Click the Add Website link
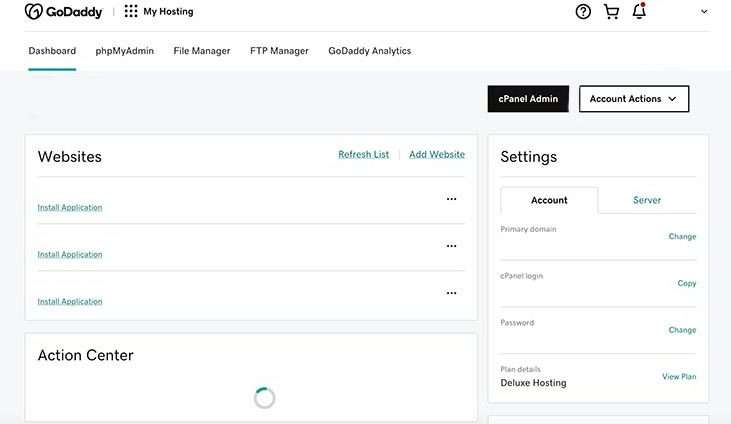731x424 pixels. 437,155
